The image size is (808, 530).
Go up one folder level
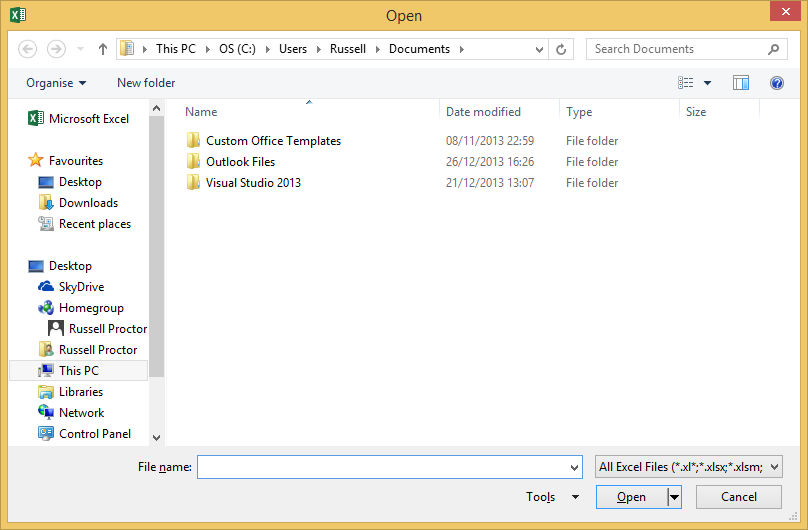[x=103, y=49]
